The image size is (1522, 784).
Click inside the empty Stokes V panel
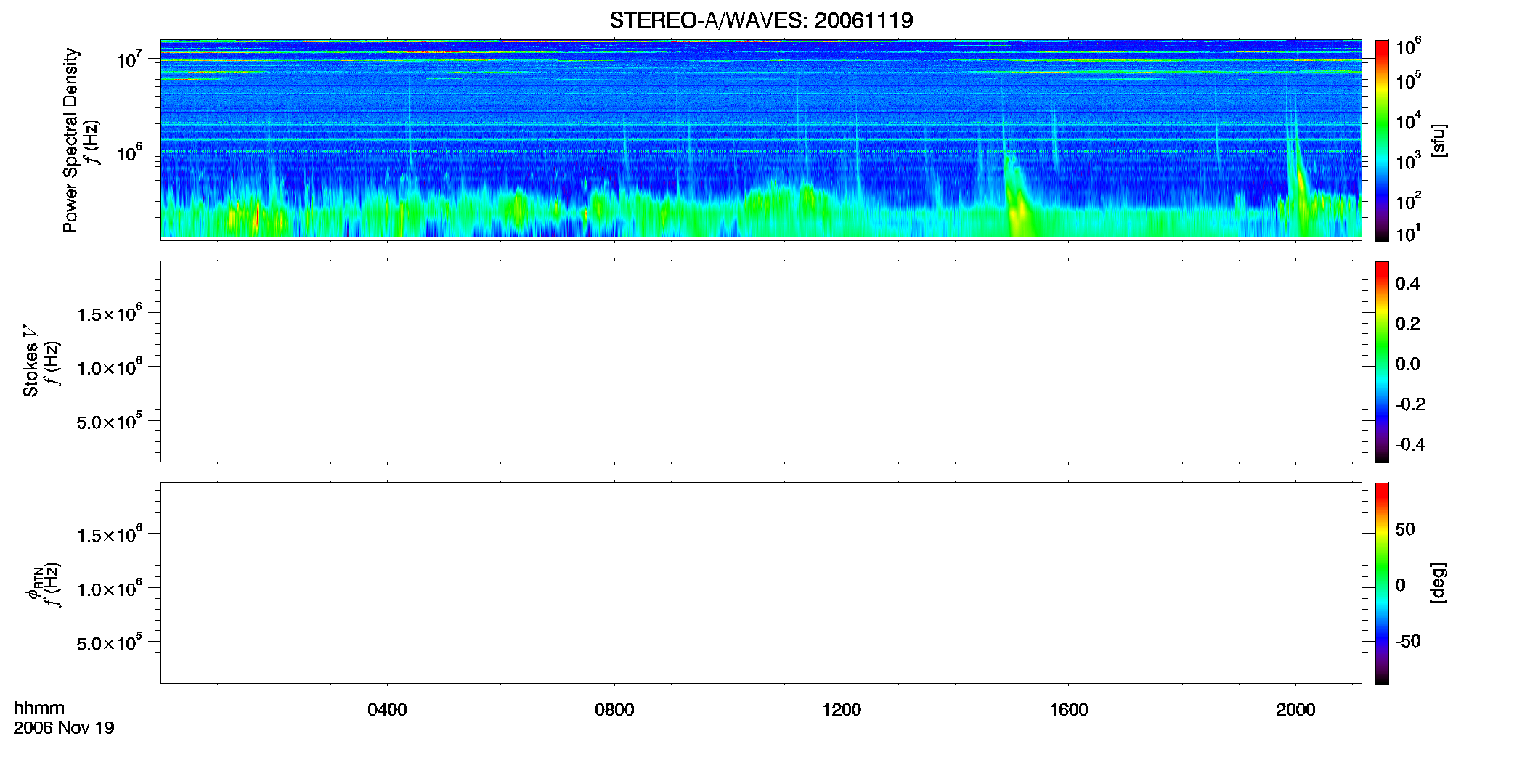pyautogui.click(x=761, y=362)
